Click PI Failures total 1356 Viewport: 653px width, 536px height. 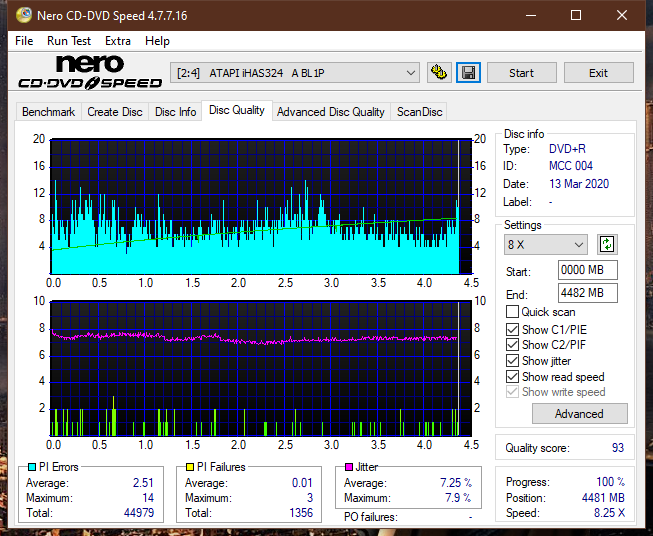click(301, 513)
